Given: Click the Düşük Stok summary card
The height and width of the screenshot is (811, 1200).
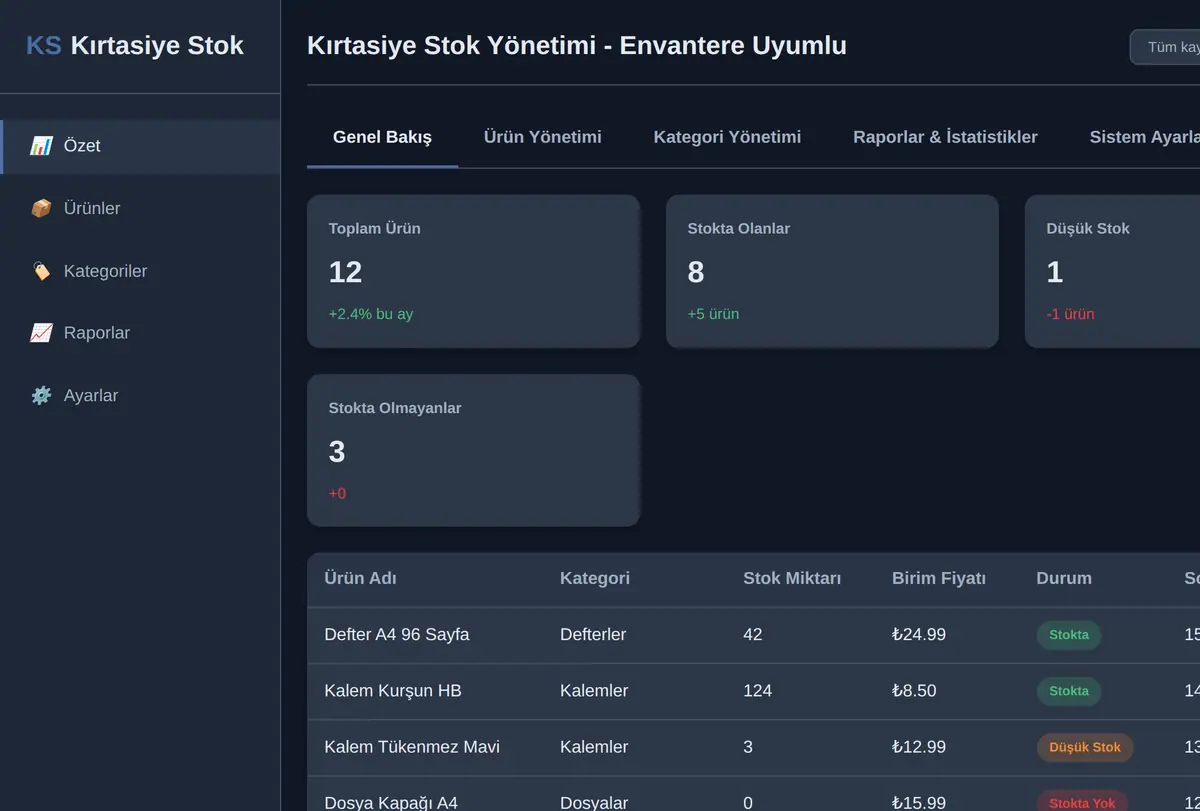Looking at the screenshot, I should [x=1112, y=271].
